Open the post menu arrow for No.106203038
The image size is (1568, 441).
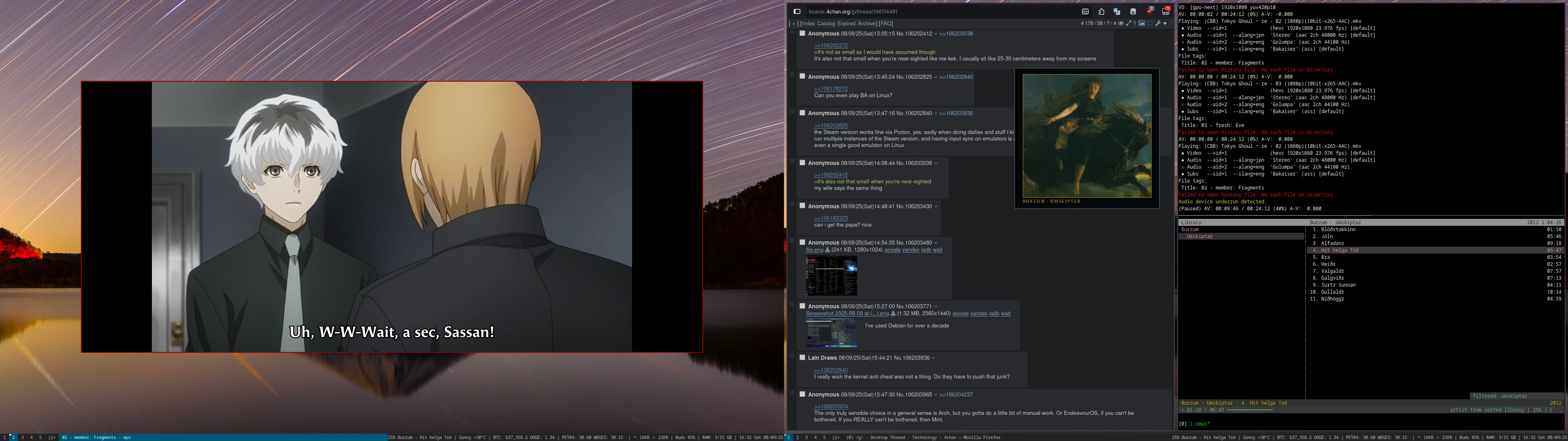936,163
